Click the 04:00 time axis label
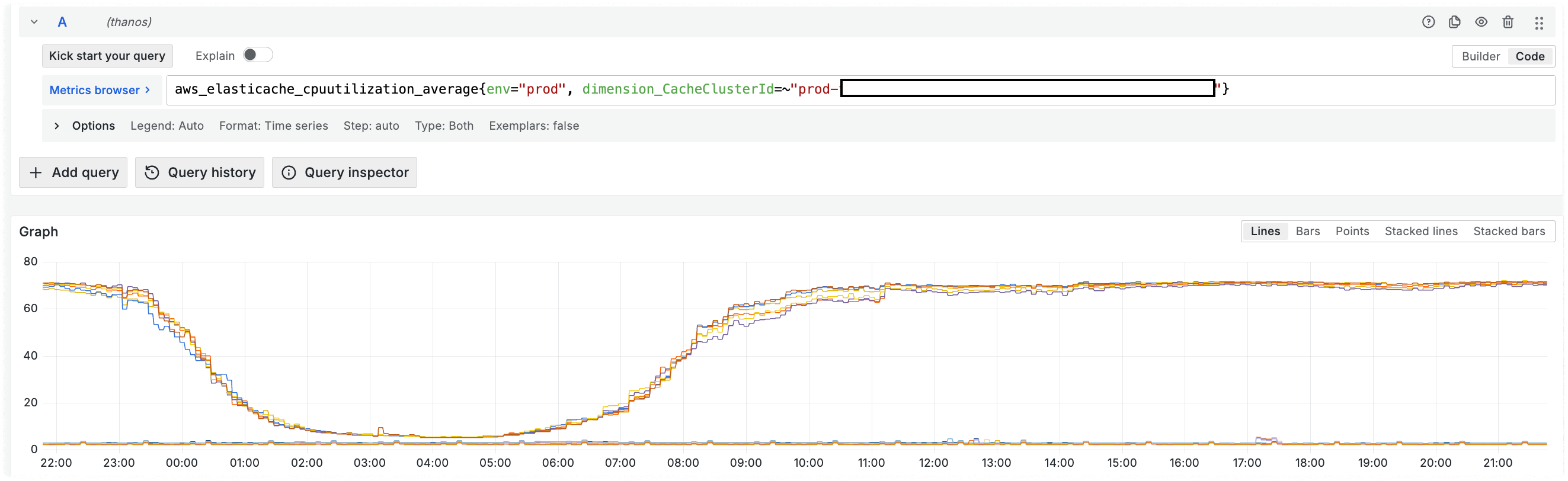Screen dimensions: 1568x481 432,463
